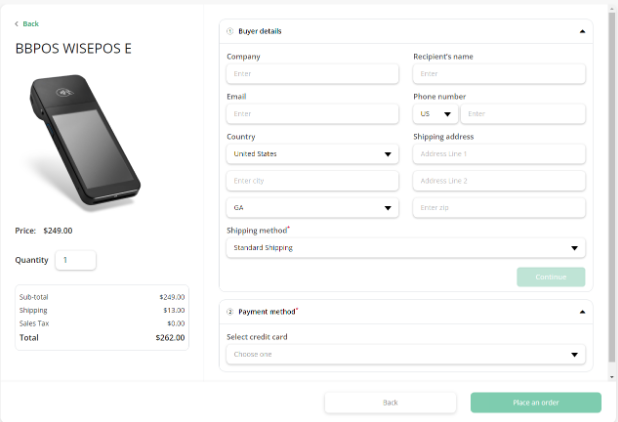Viewport: 618px width, 422px height.
Task: Click the bottom Back button
Action: click(390, 402)
